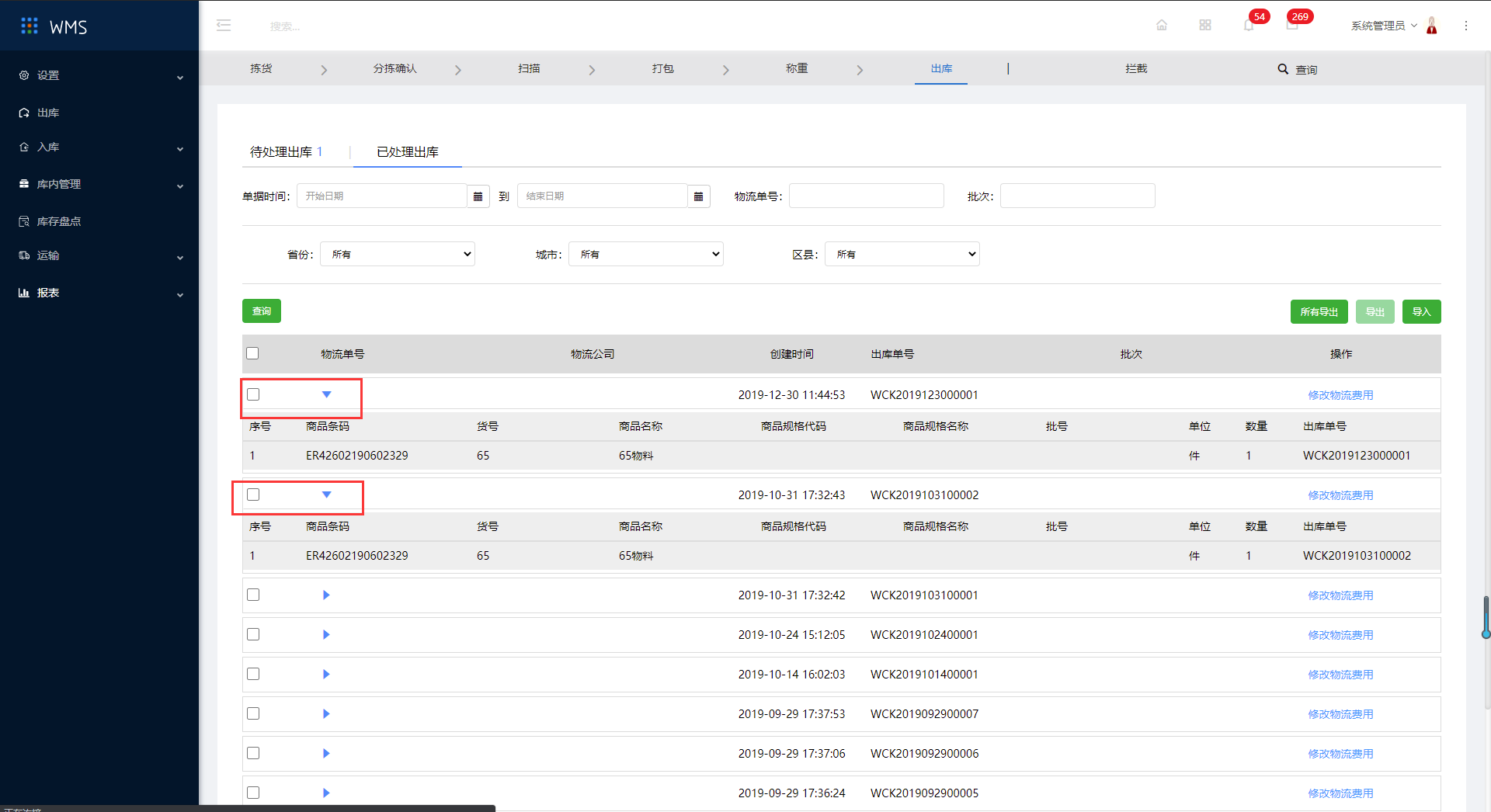Screen dimensions: 1491x812
Task: Click the user avatar icon
Action: (x=1432, y=26)
